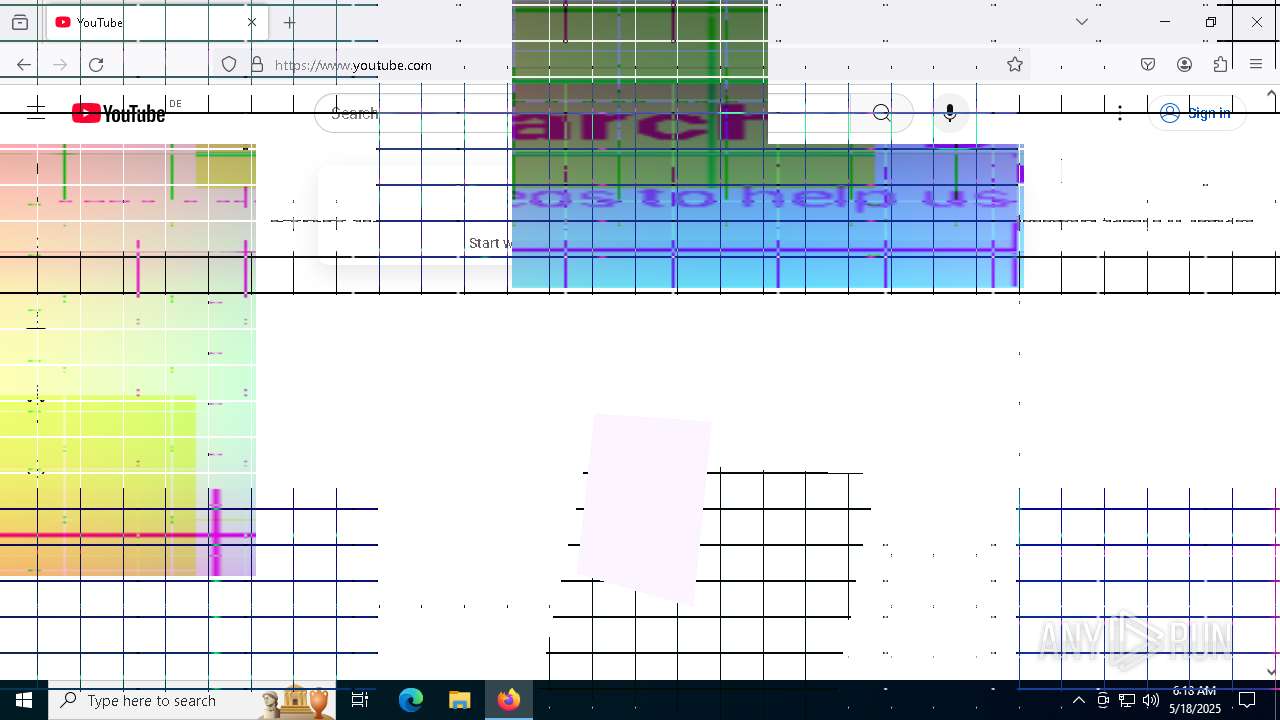Launch Microsoft Edge from taskbar

(411, 701)
